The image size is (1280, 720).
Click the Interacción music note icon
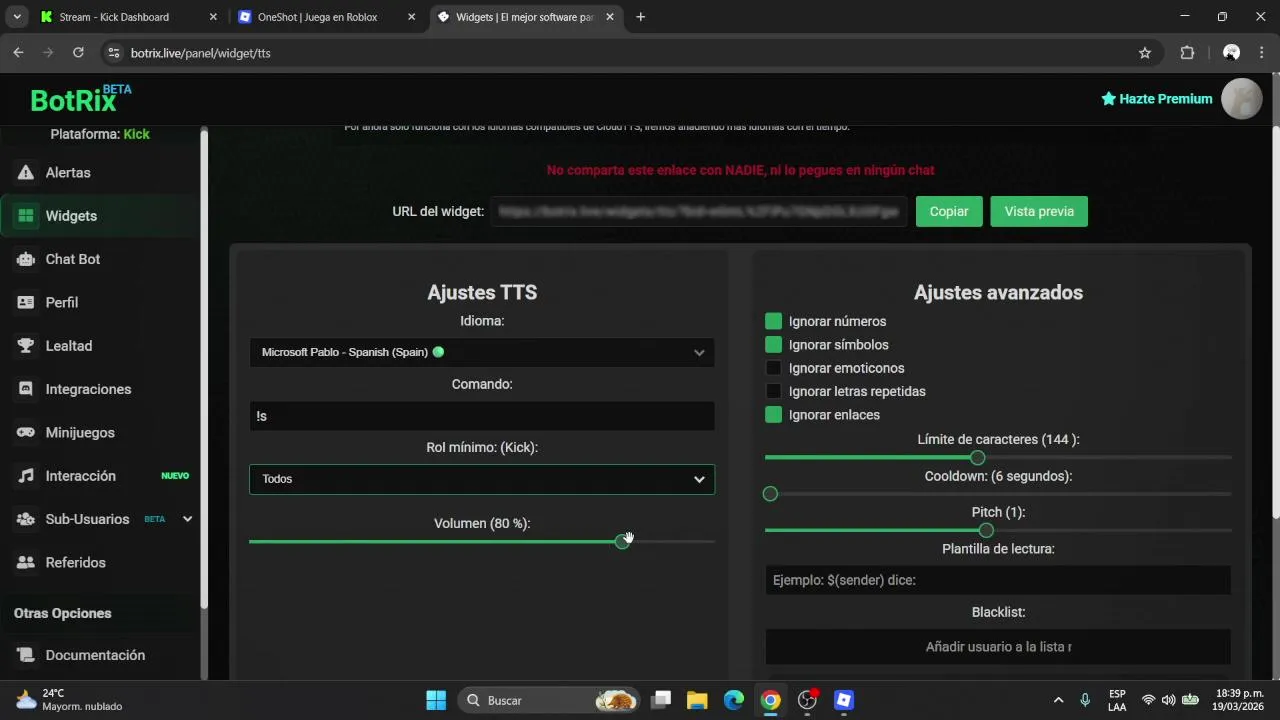[x=26, y=476]
